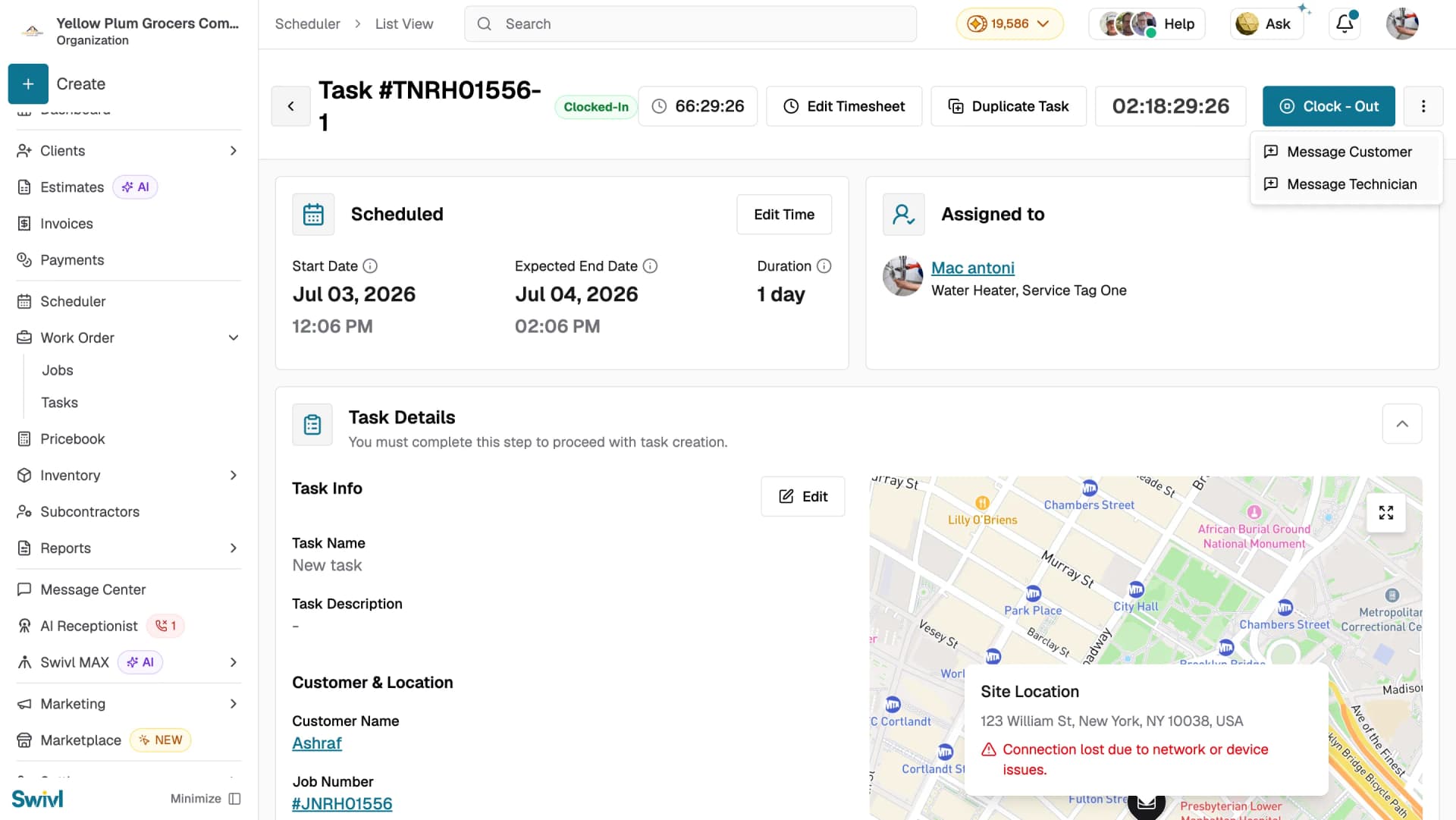The image size is (1456, 820).
Task: Open the notifications bell
Action: (x=1345, y=24)
